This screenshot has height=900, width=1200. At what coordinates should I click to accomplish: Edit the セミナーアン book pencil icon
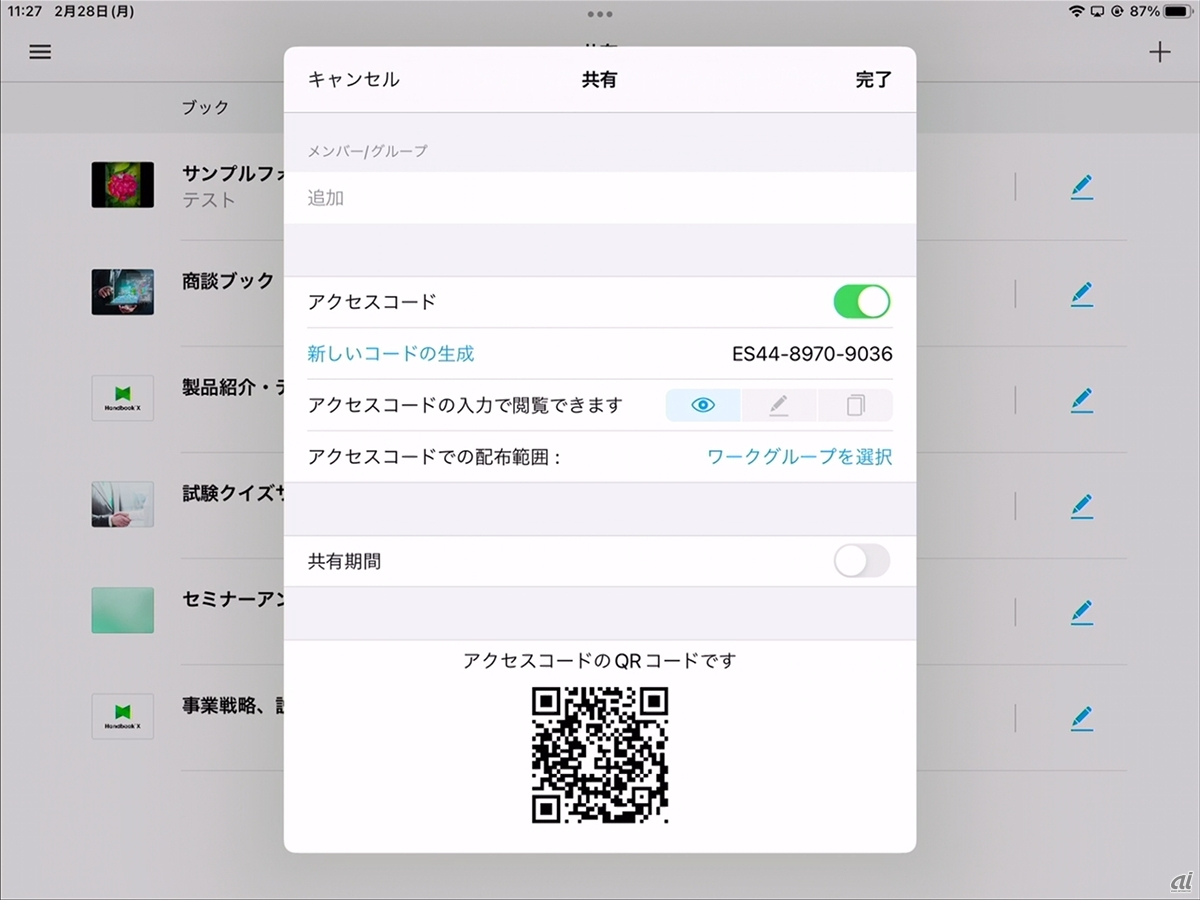coord(1081,611)
